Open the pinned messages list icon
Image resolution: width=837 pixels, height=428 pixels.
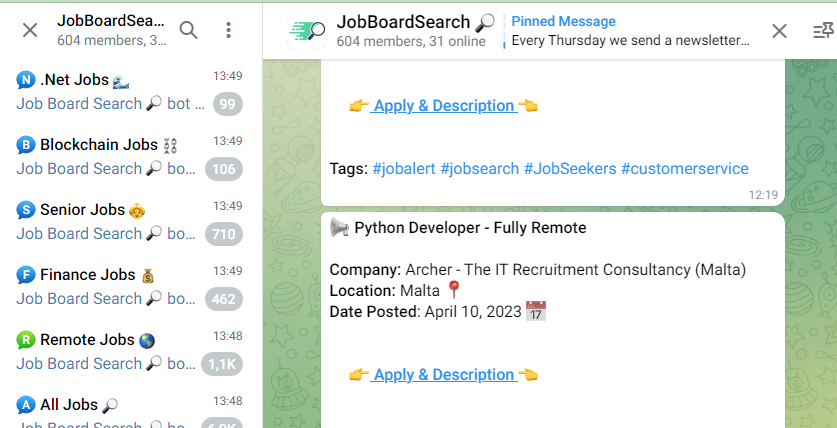point(822,31)
